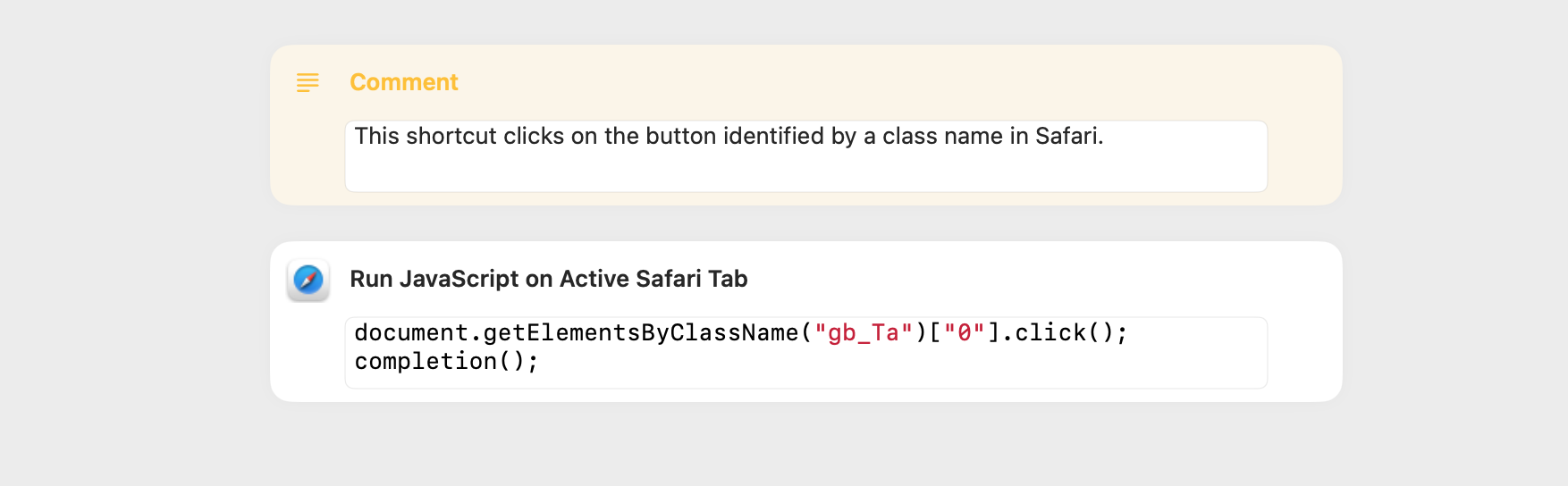The image size is (1568, 486).
Task: Click the Safari compass icon
Action: 308,280
